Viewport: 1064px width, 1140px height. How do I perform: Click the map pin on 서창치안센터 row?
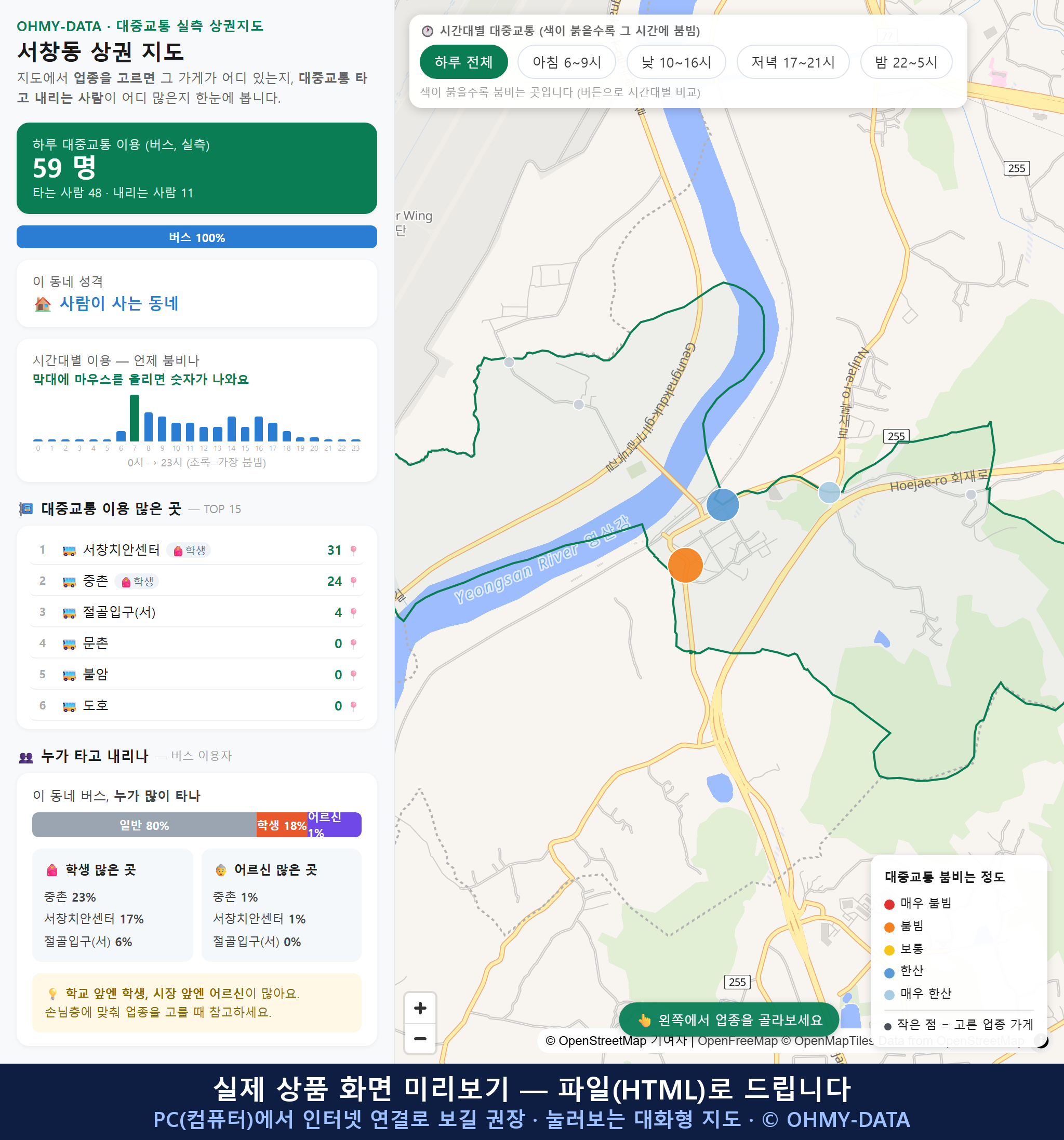353,551
